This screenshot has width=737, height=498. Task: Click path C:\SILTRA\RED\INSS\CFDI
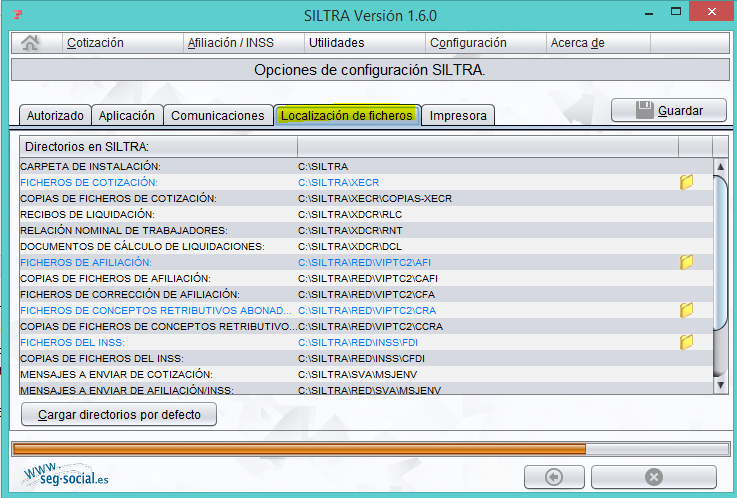coord(361,358)
